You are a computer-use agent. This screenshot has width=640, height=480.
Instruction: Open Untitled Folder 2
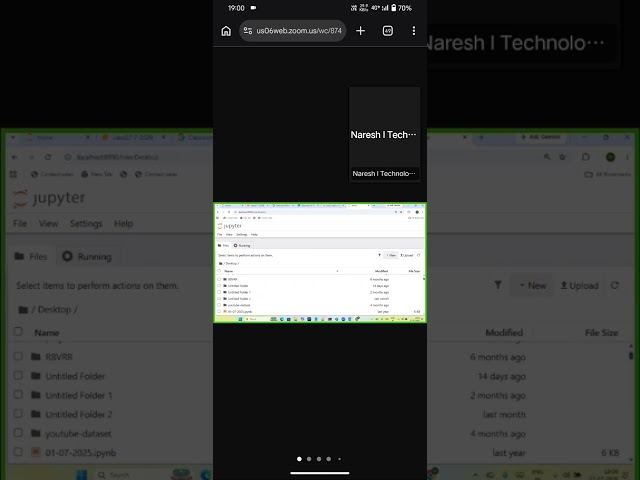[78, 414]
